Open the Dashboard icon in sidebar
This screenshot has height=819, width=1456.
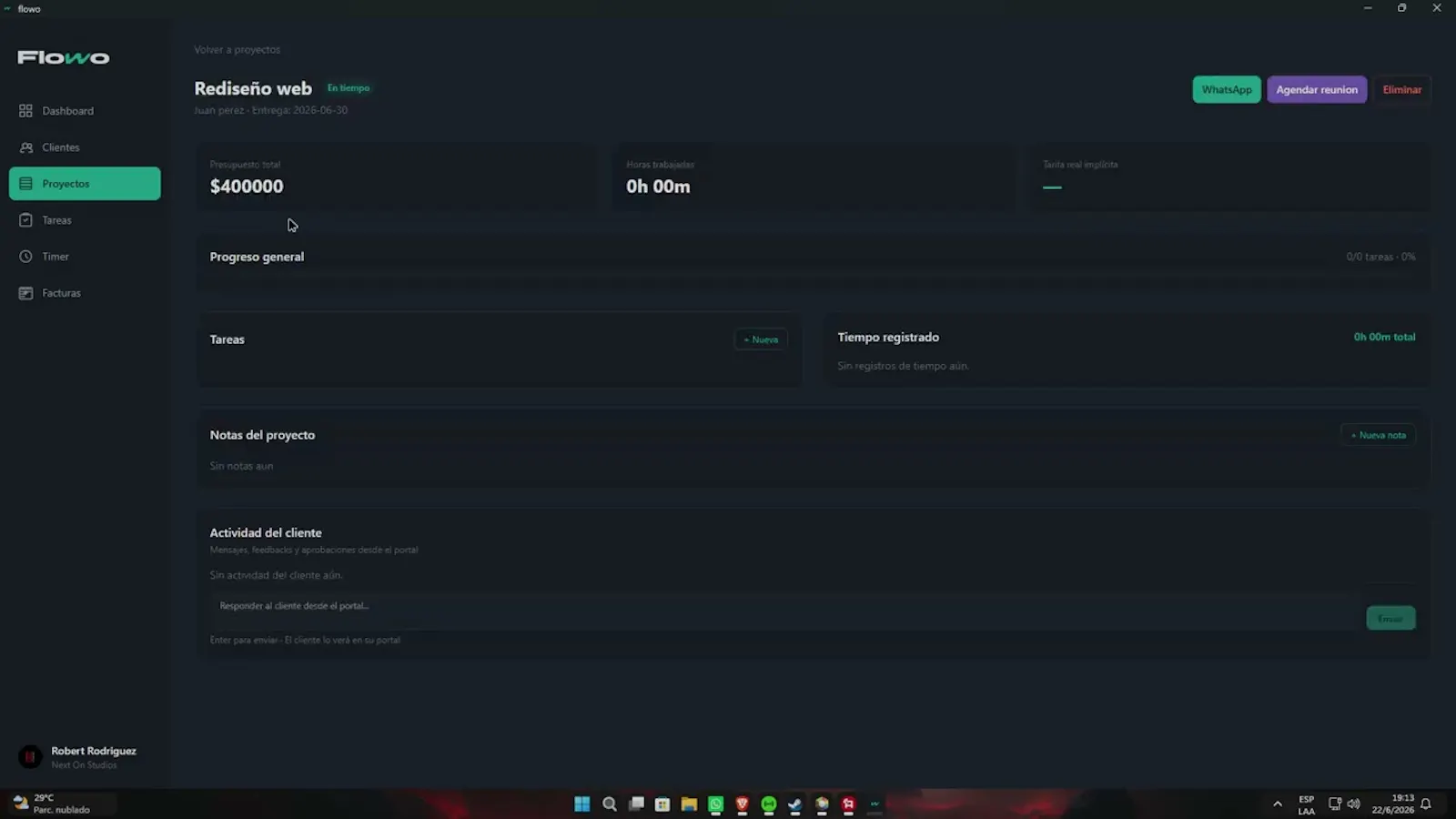[25, 111]
